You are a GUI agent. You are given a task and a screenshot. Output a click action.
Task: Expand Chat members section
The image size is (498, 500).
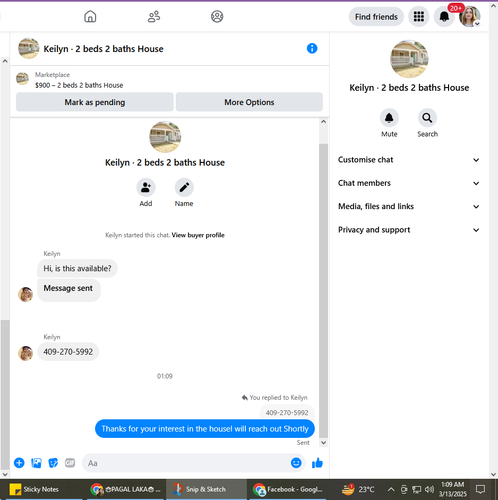click(x=409, y=183)
